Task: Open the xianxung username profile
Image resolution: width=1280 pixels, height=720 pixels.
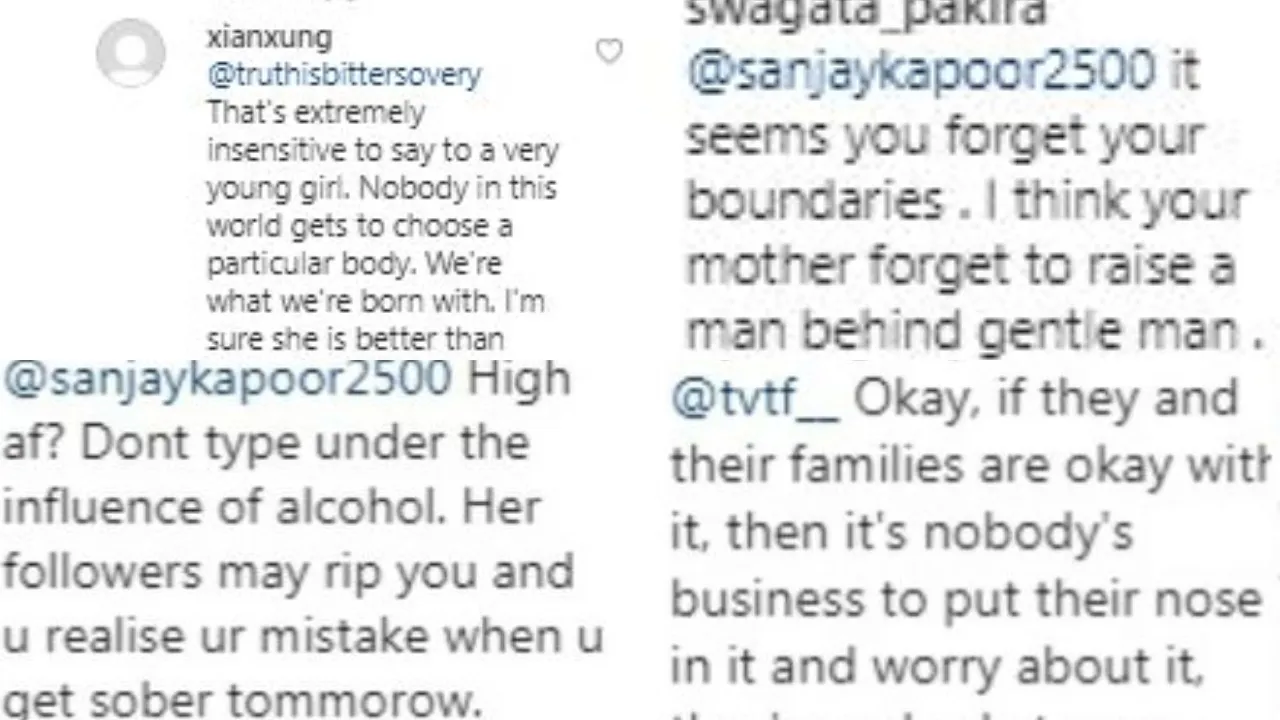Action: [269, 38]
